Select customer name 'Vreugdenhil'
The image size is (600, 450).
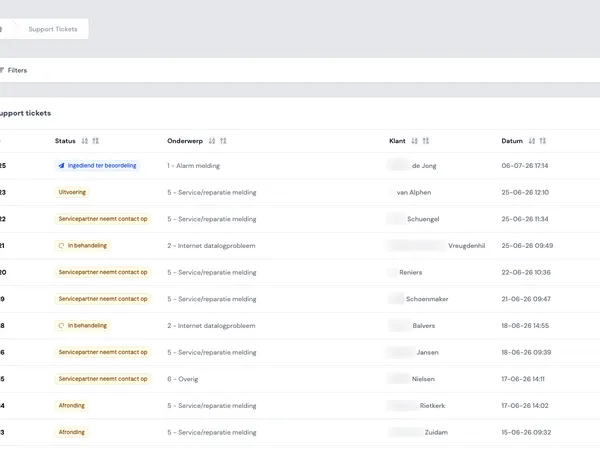(x=466, y=246)
